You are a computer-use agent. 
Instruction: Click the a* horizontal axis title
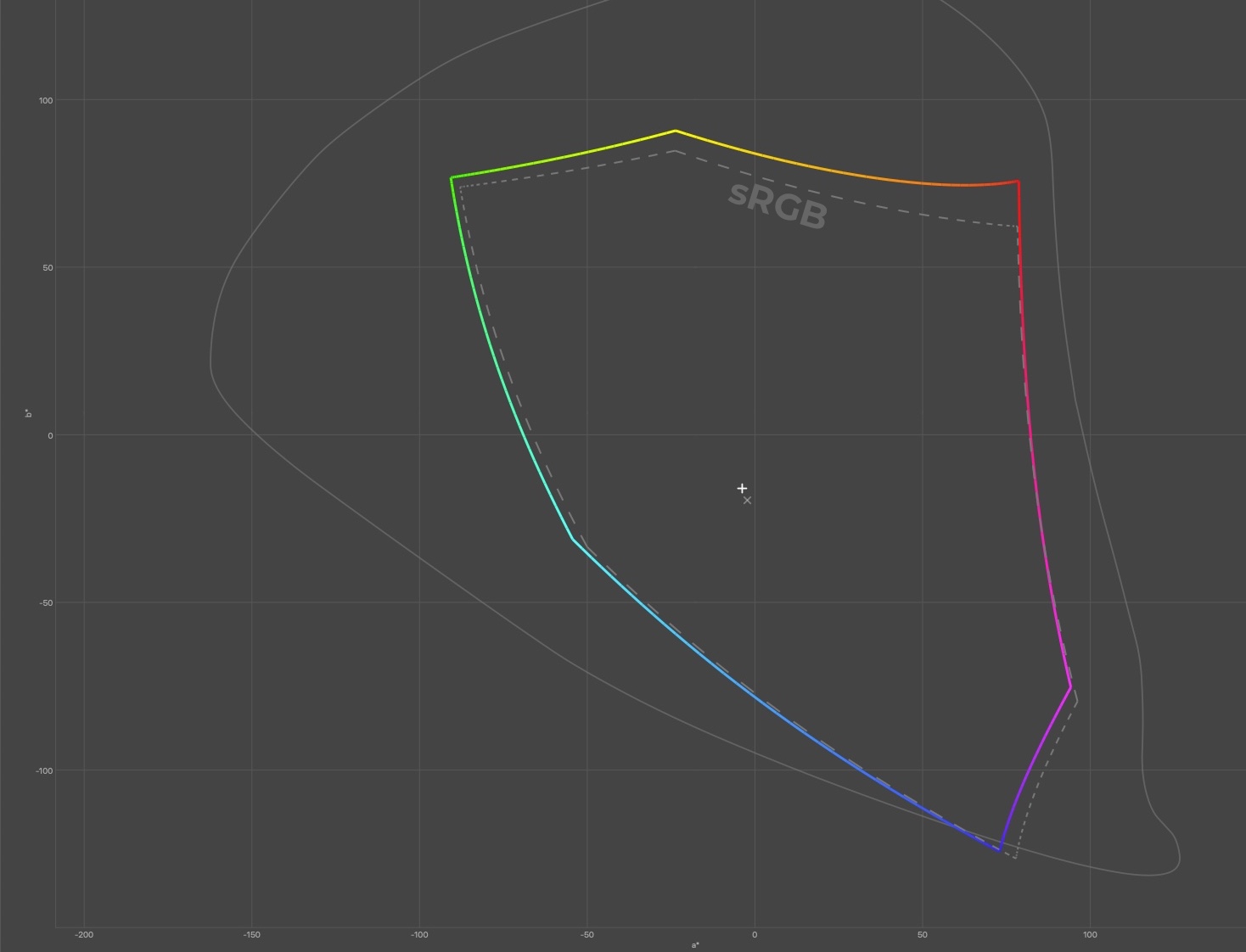pyautogui.click(x=695, y=945)
